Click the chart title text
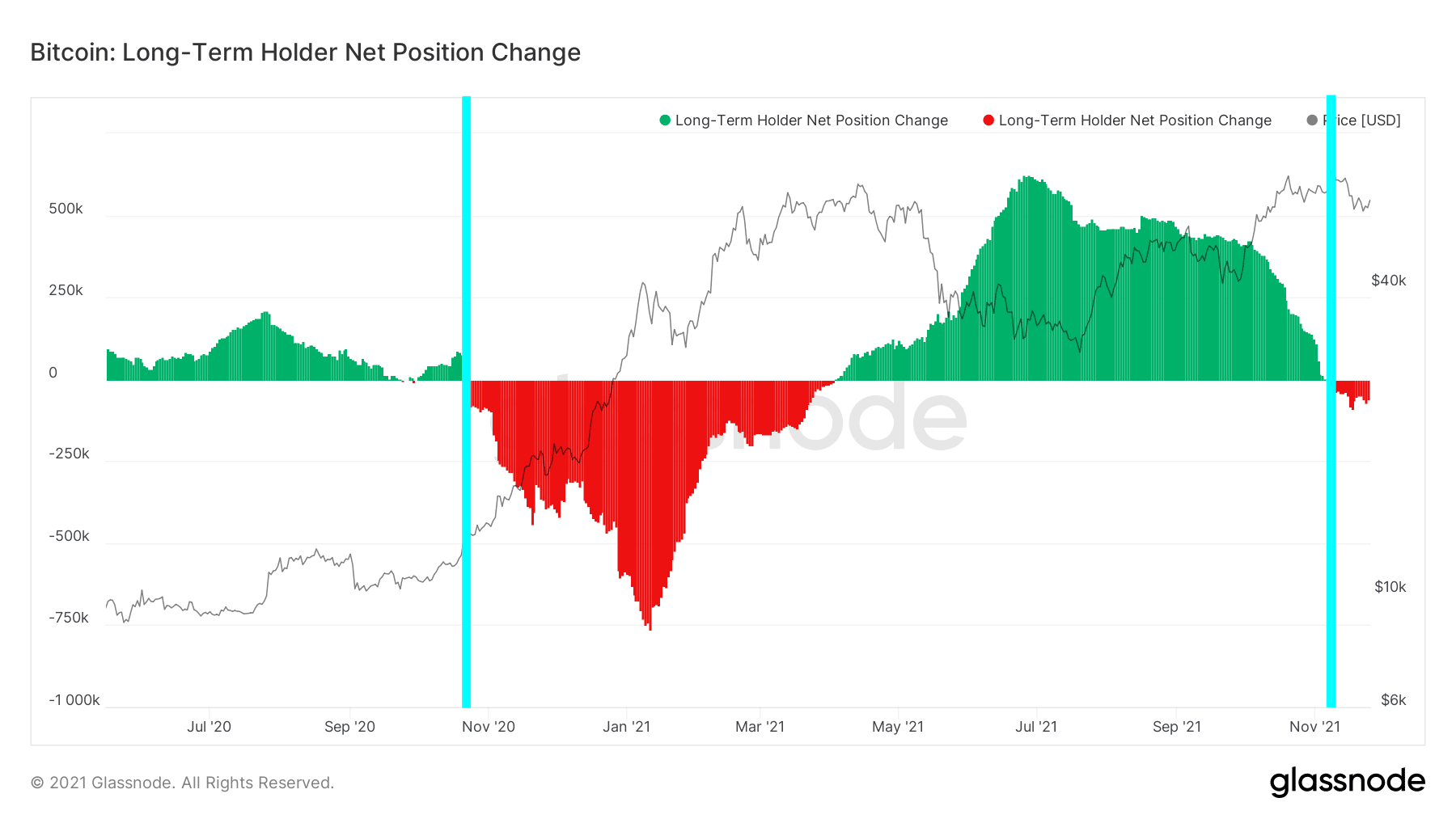 pyautogui.click(x=306, y=53)
